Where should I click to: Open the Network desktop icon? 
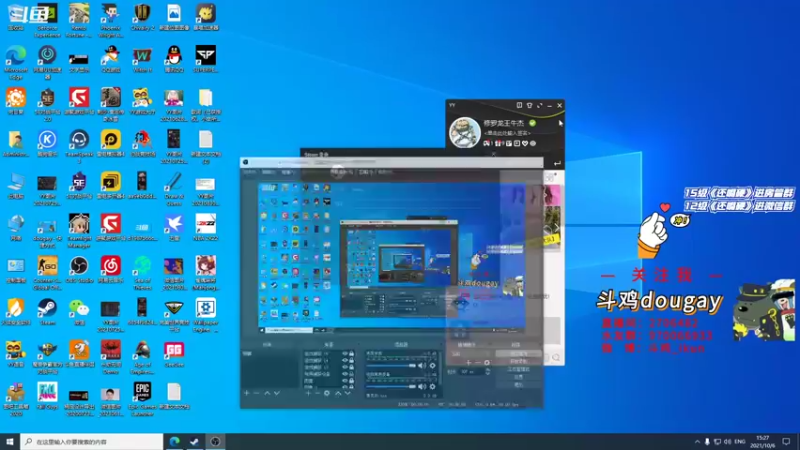coord(15,228)
